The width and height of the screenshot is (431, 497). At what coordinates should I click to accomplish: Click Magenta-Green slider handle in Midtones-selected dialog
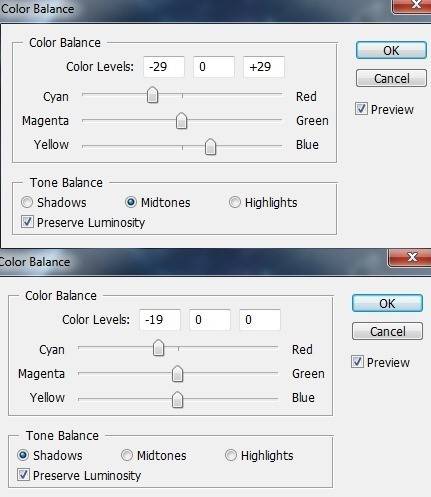(181, 121)
